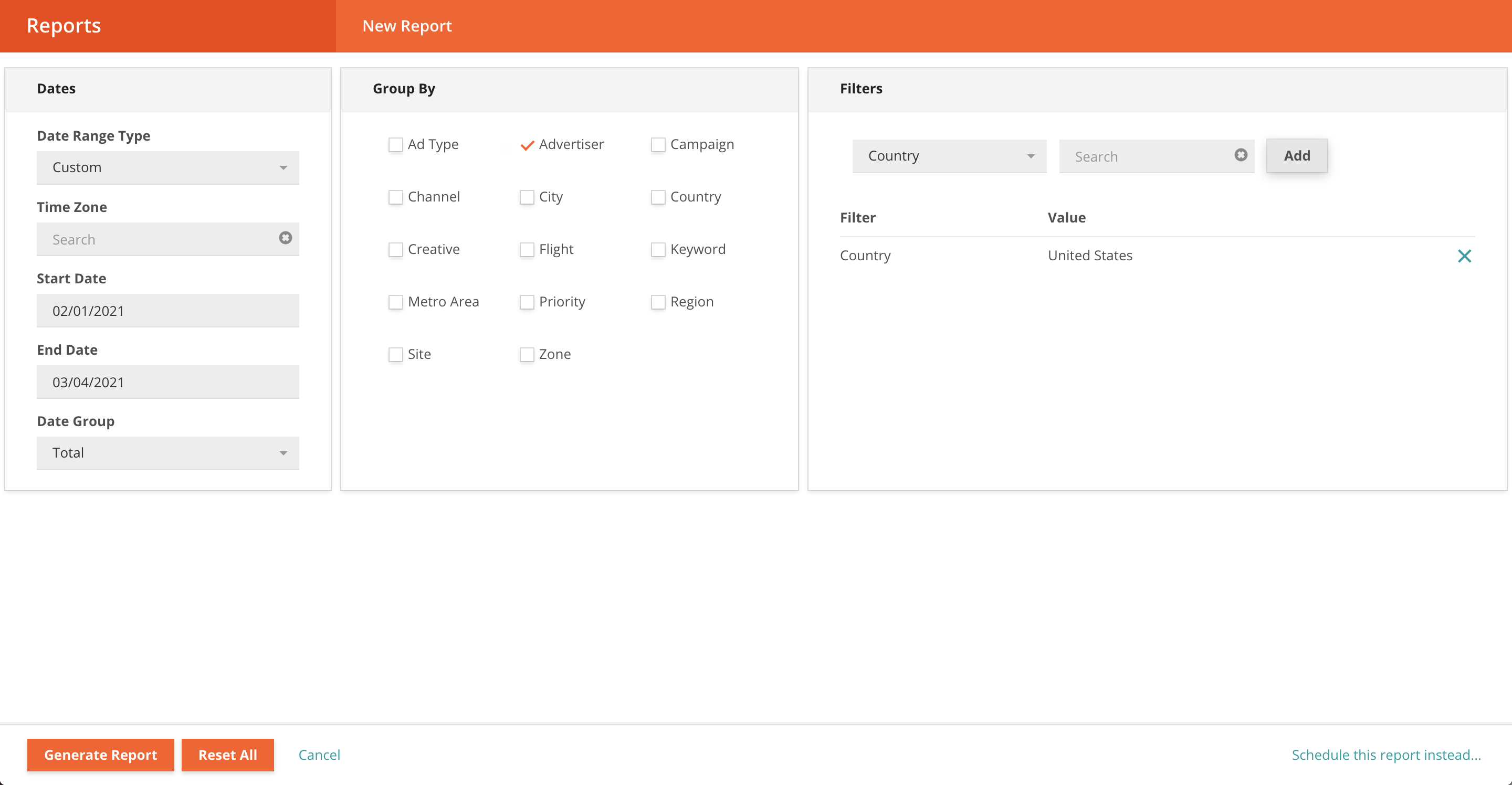Check the Metro Area option
This screenshot has height=785, width=1512.
[396, 302]
